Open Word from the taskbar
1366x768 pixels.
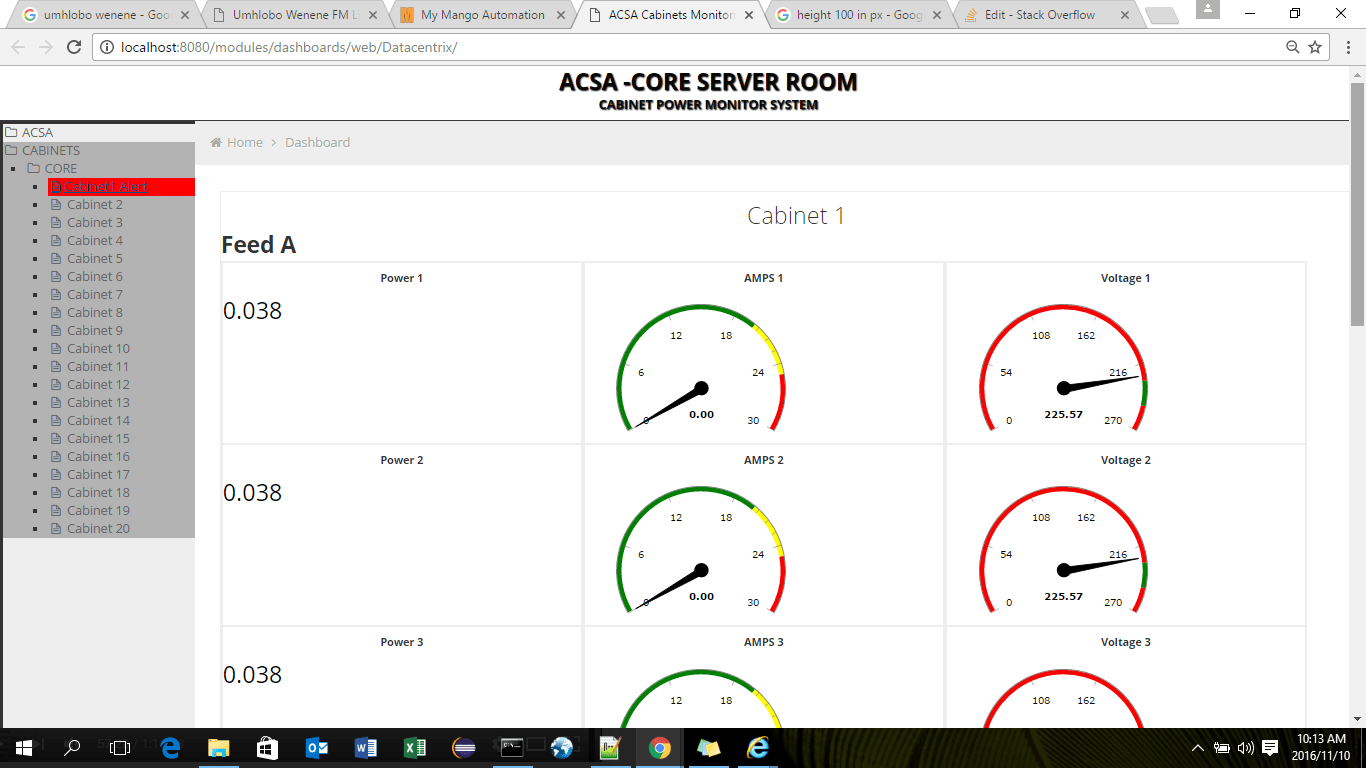(x=365, y=747)
